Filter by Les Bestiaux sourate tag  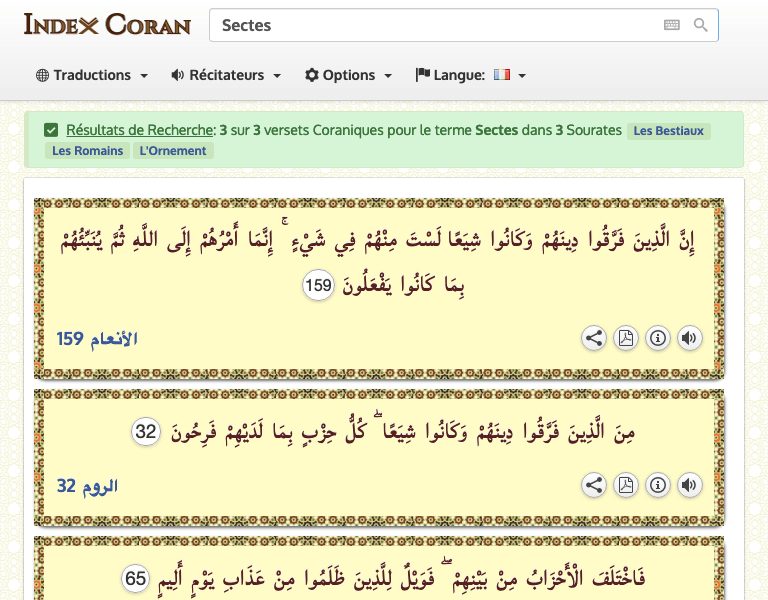669,131
